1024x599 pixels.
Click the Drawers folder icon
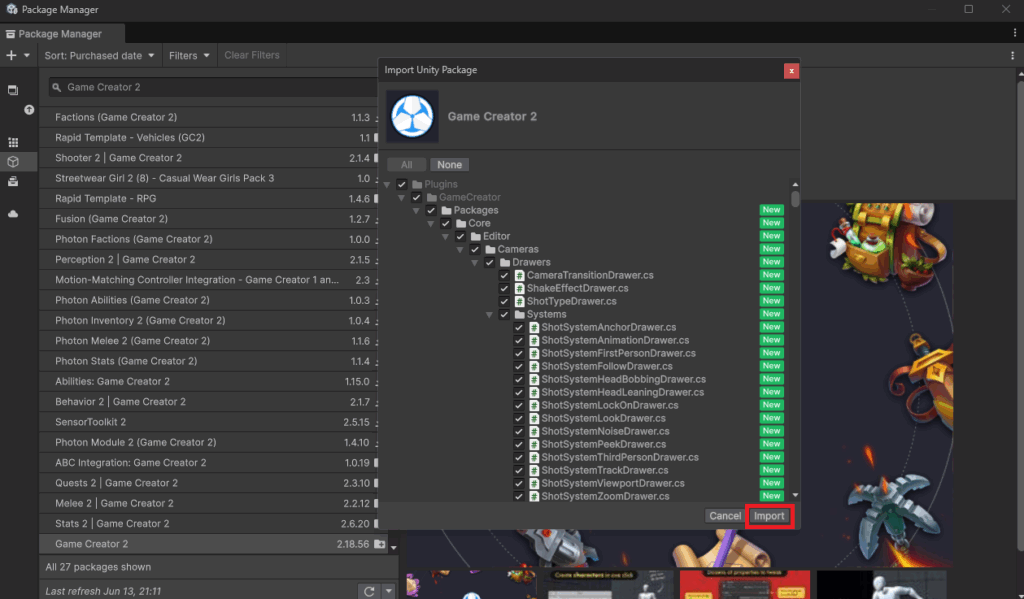click(505, 263)
